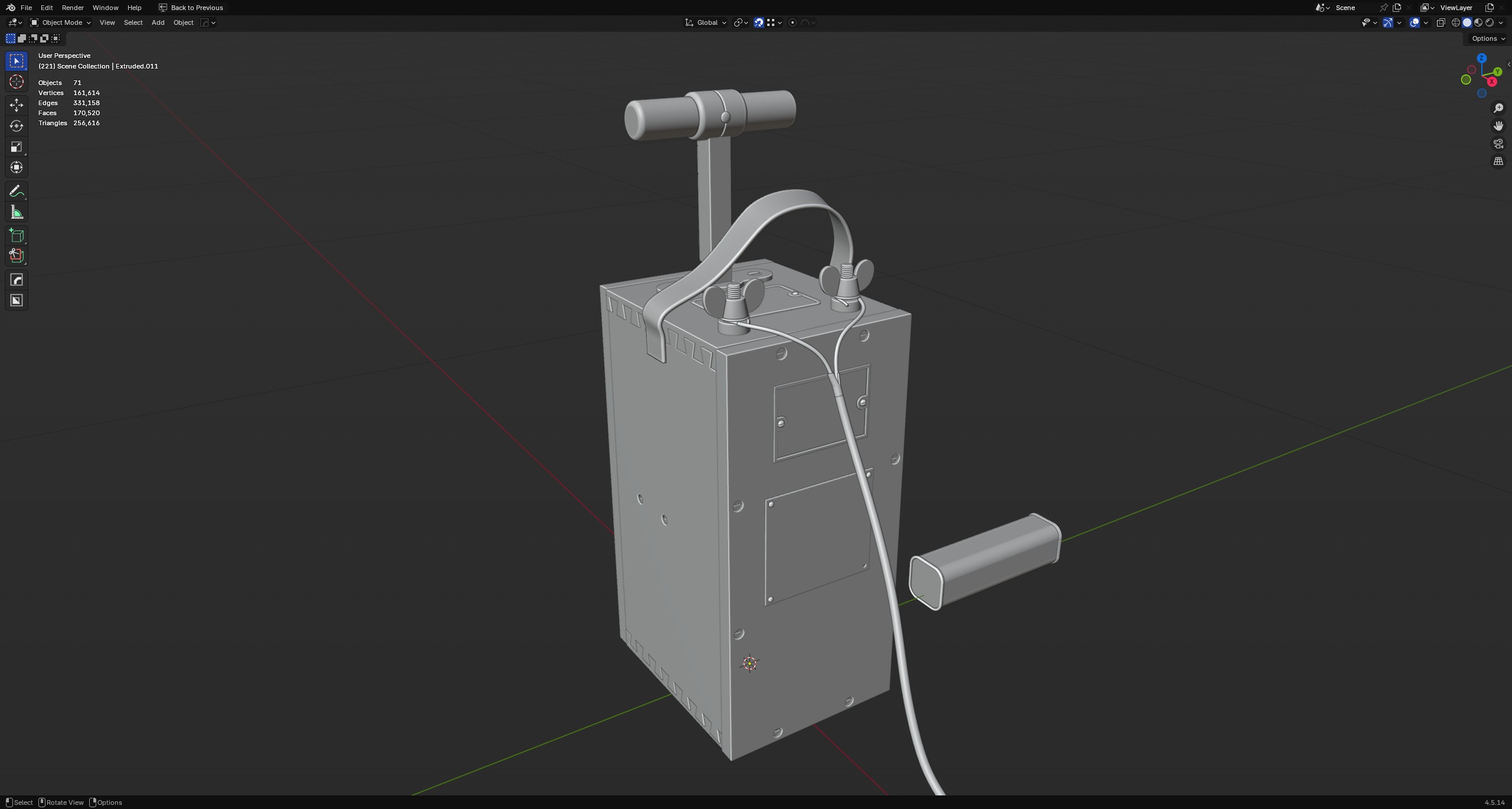
Task: Expand sidebar via arrow at right edge
Action: (x=1508, y=64)
